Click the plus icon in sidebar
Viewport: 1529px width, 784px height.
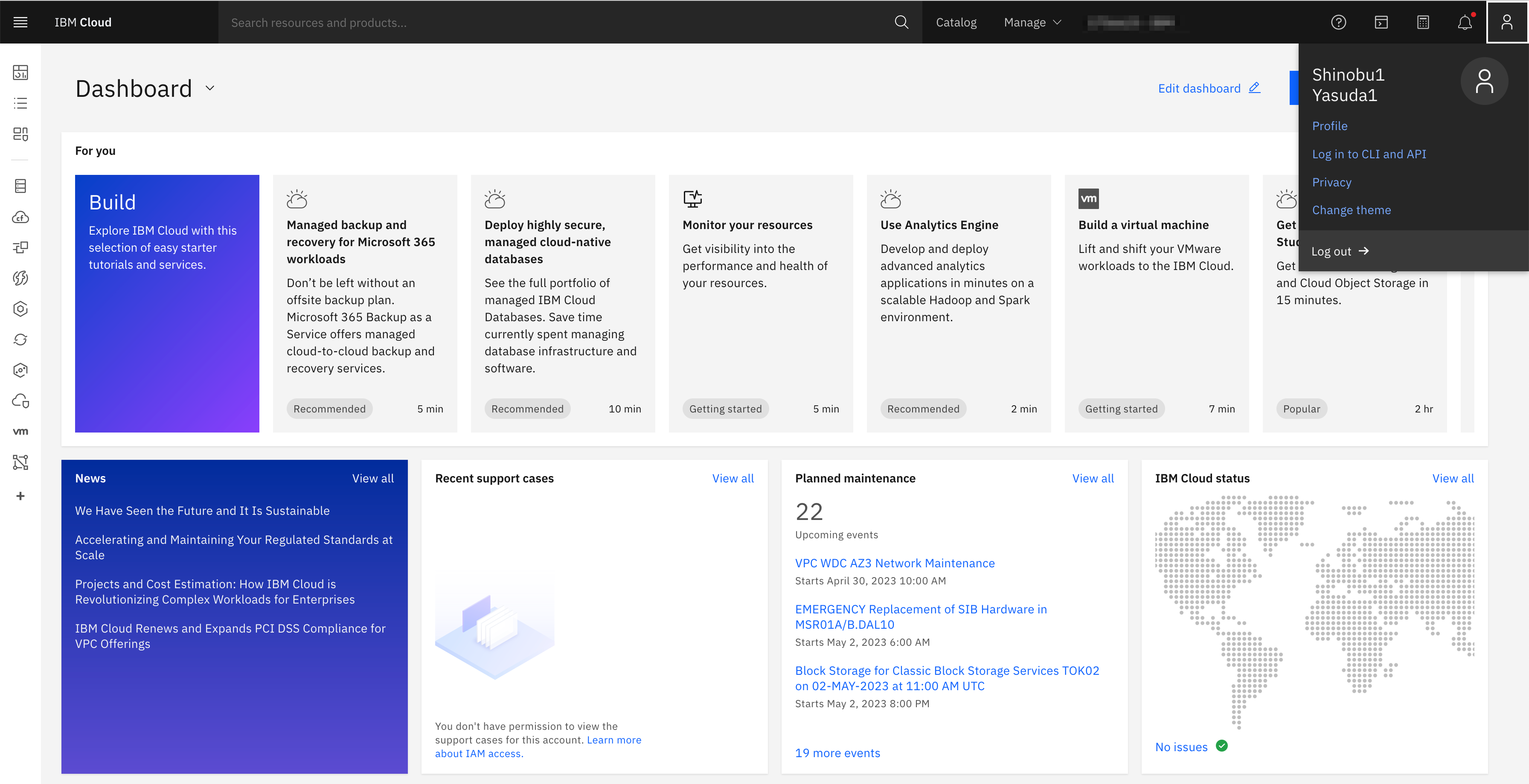(x=20, y=496)
